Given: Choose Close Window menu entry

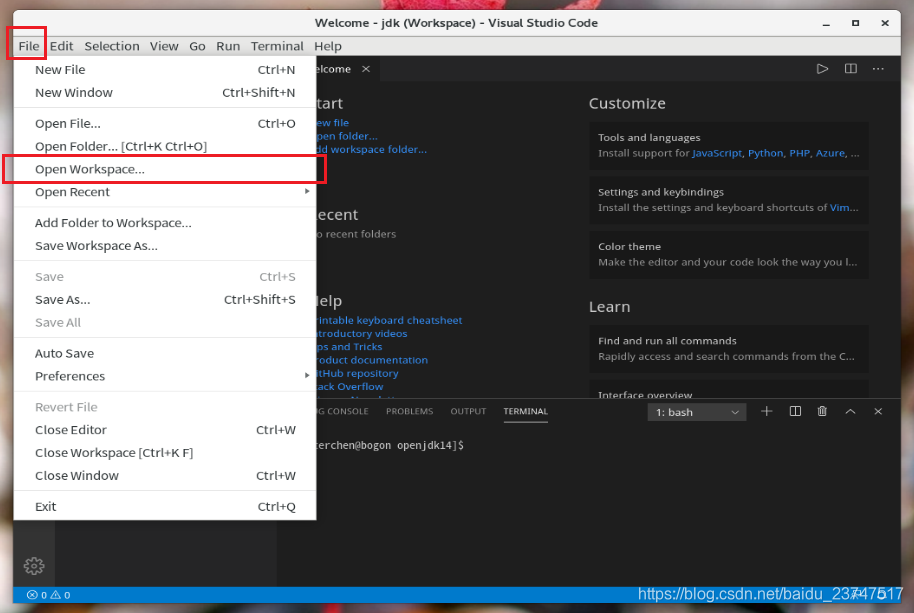Looking at the screenshot, I should pos(165,475).
